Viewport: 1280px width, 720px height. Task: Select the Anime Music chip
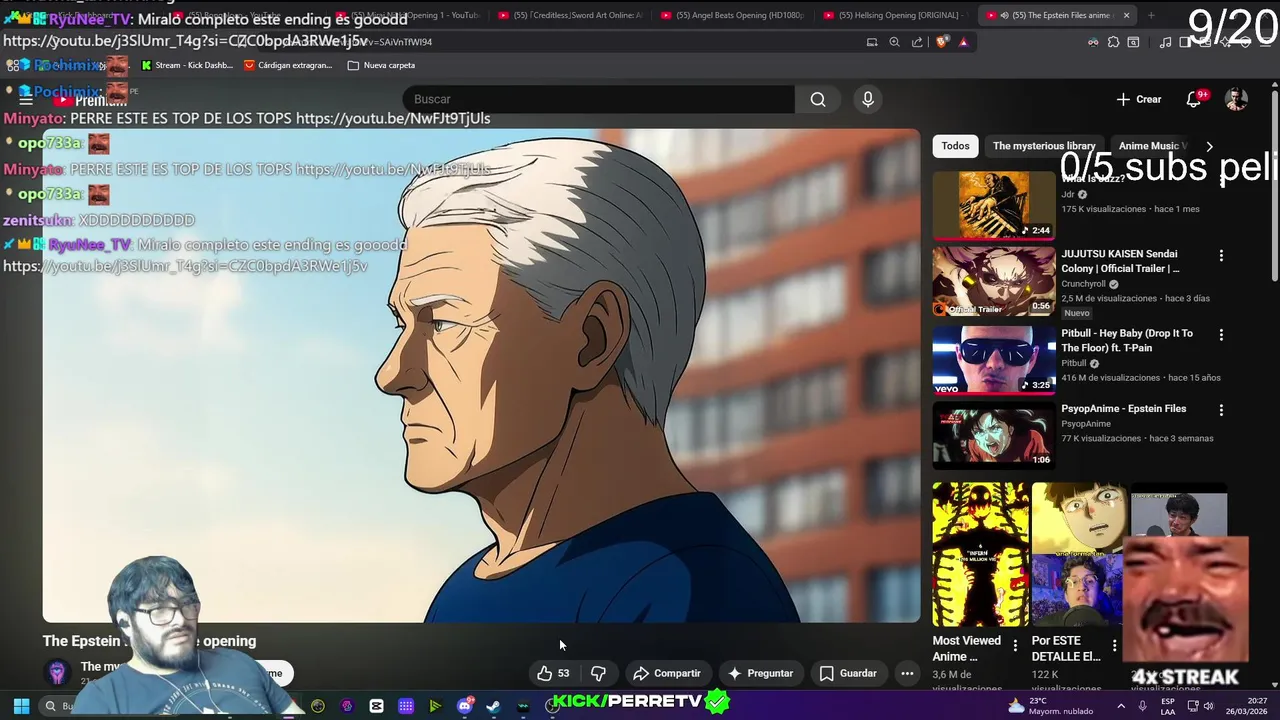click(x=1150, y=146)
